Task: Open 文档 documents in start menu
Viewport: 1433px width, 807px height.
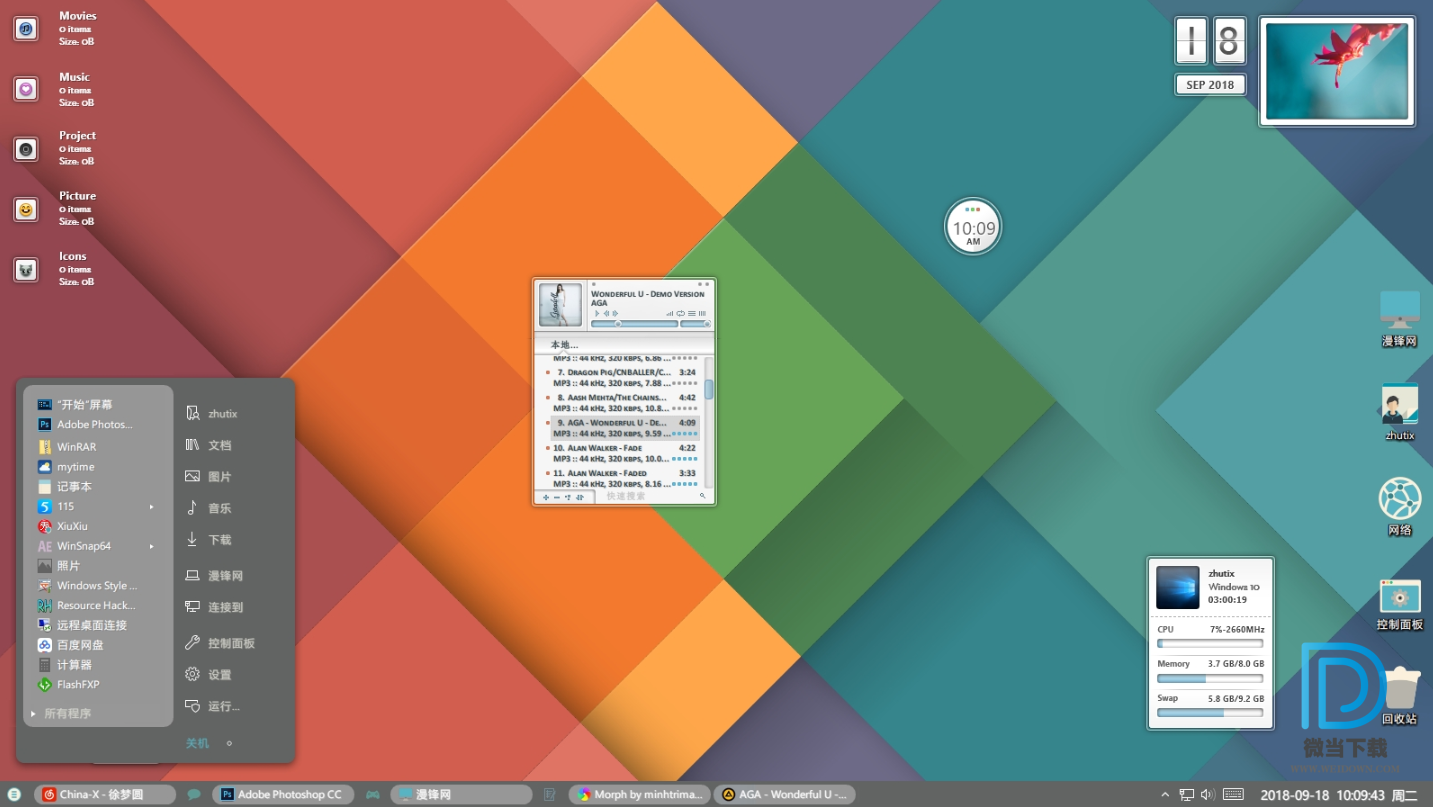Action: point(208,445)
